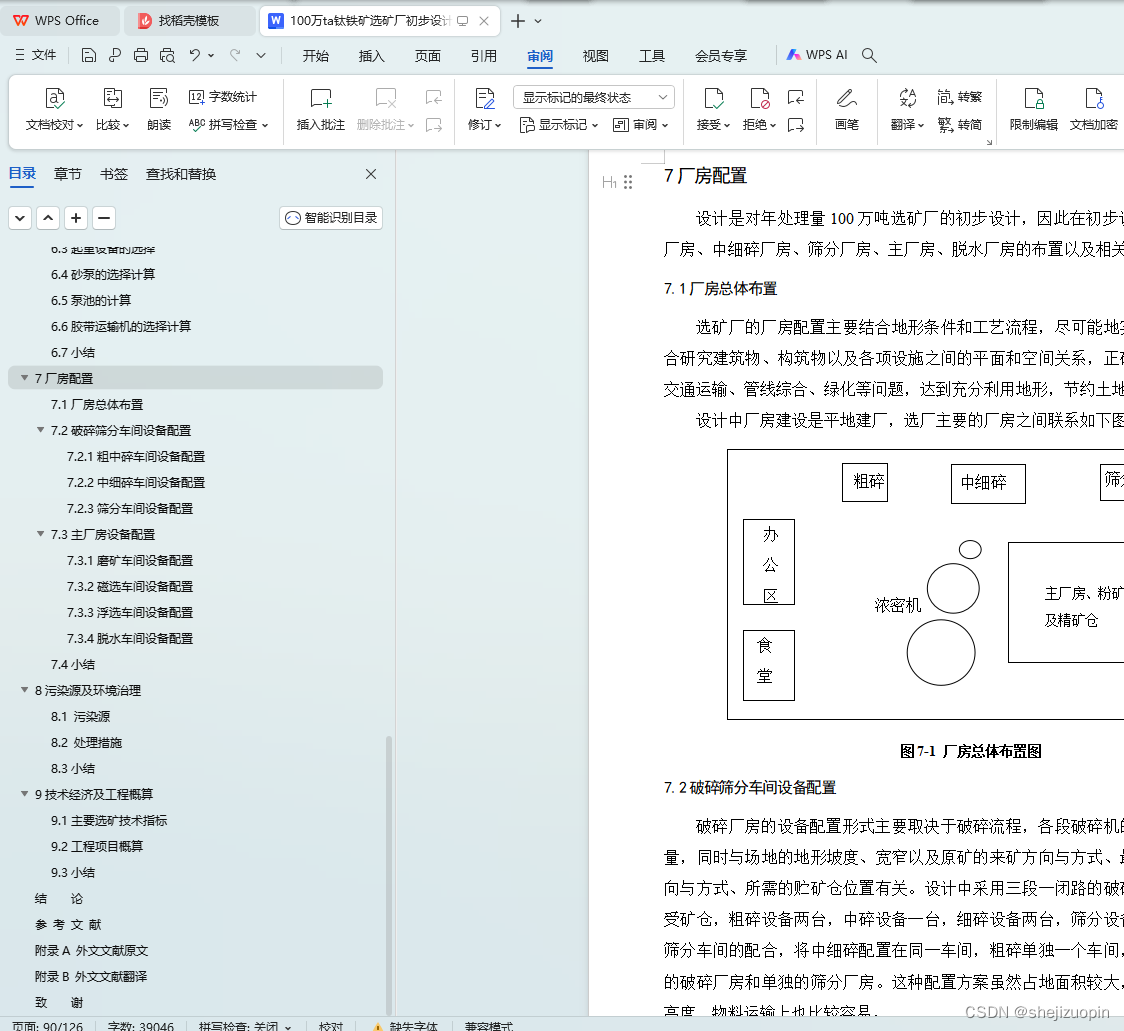The width and height of the screenshot is (1124, 1031).
Task: Toggle 拼写检查 status bar setting
Action: click(x=244, y=1026)
